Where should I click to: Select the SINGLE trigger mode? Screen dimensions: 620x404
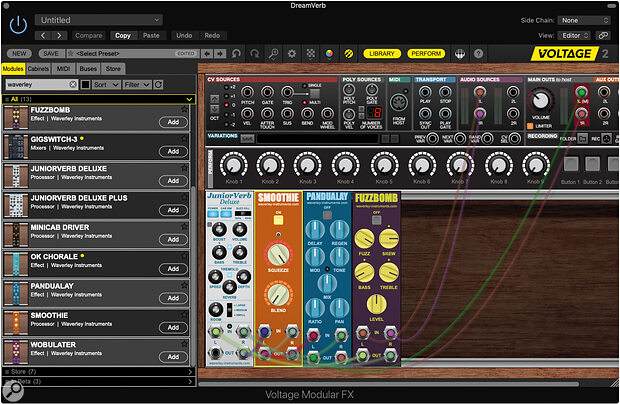point(304,86)
